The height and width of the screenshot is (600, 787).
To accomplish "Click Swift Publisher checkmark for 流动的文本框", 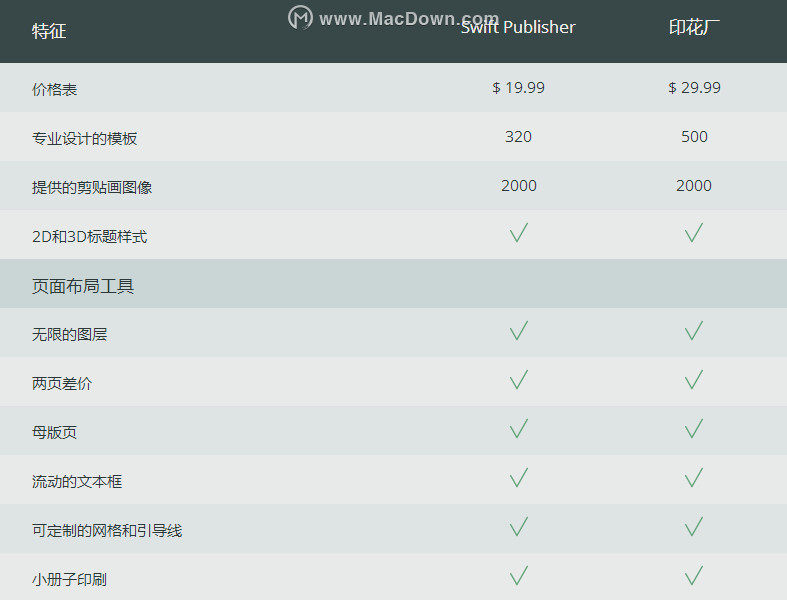I will [x=518, y=478].
